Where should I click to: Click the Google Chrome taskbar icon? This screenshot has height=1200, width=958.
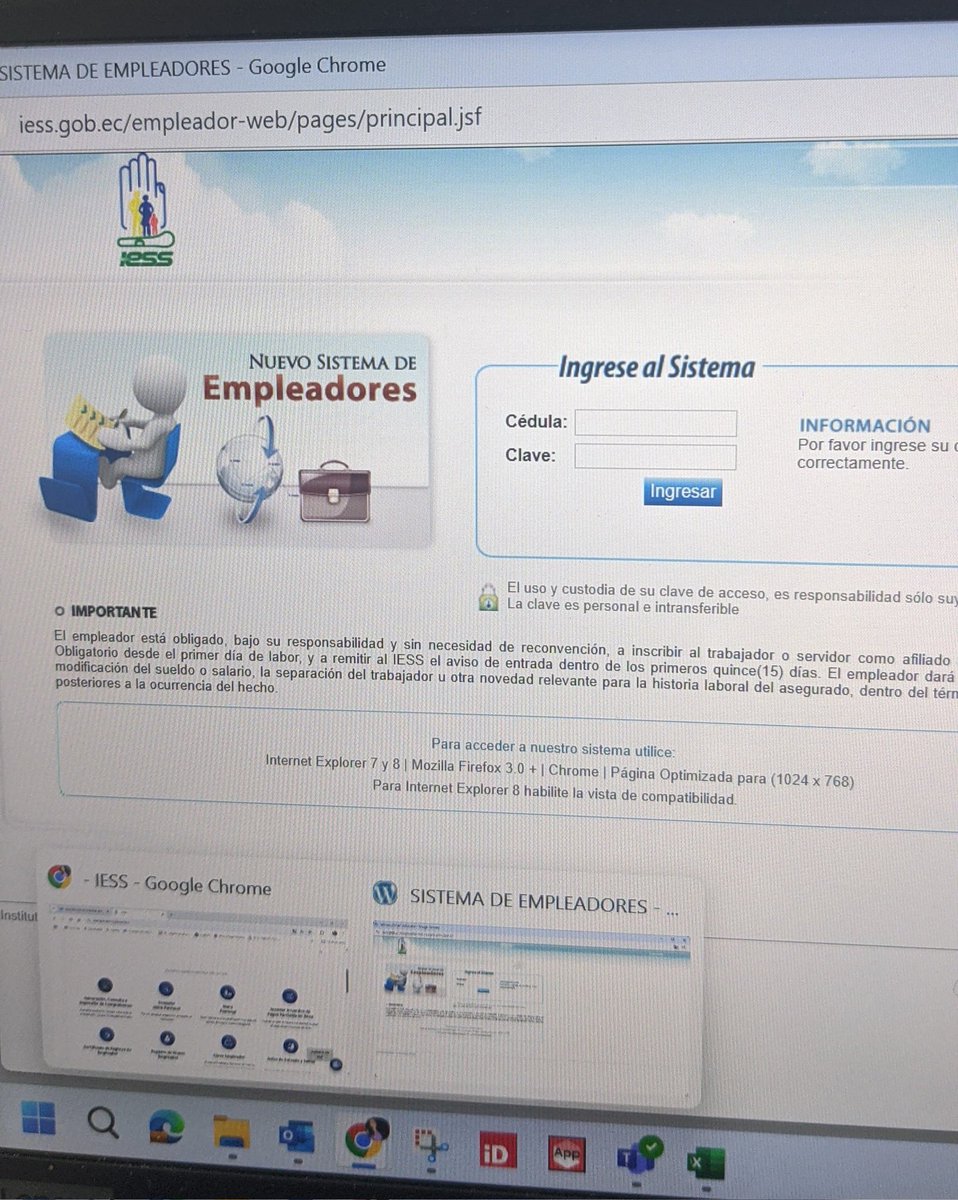click(364, 1140)
